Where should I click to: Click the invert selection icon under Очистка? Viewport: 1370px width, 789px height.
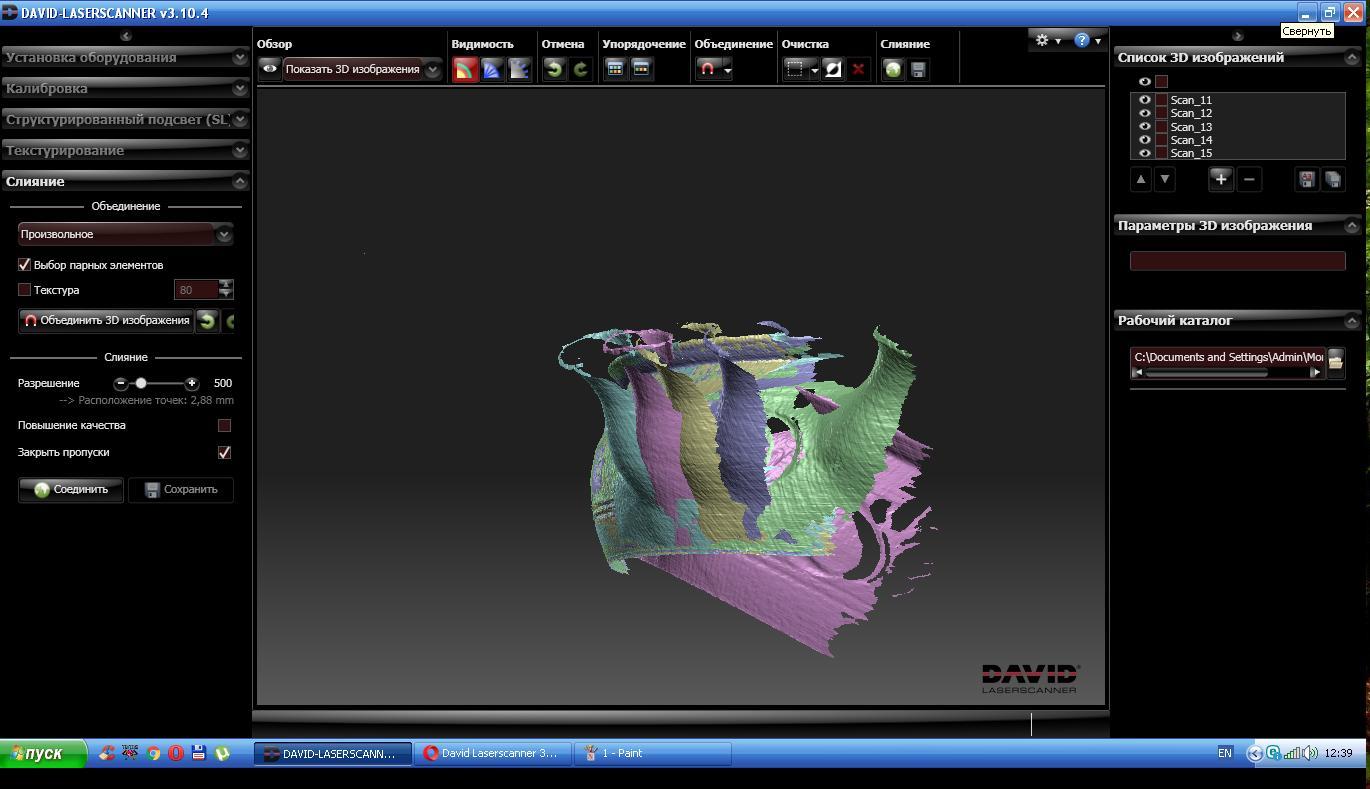[832, 69]
